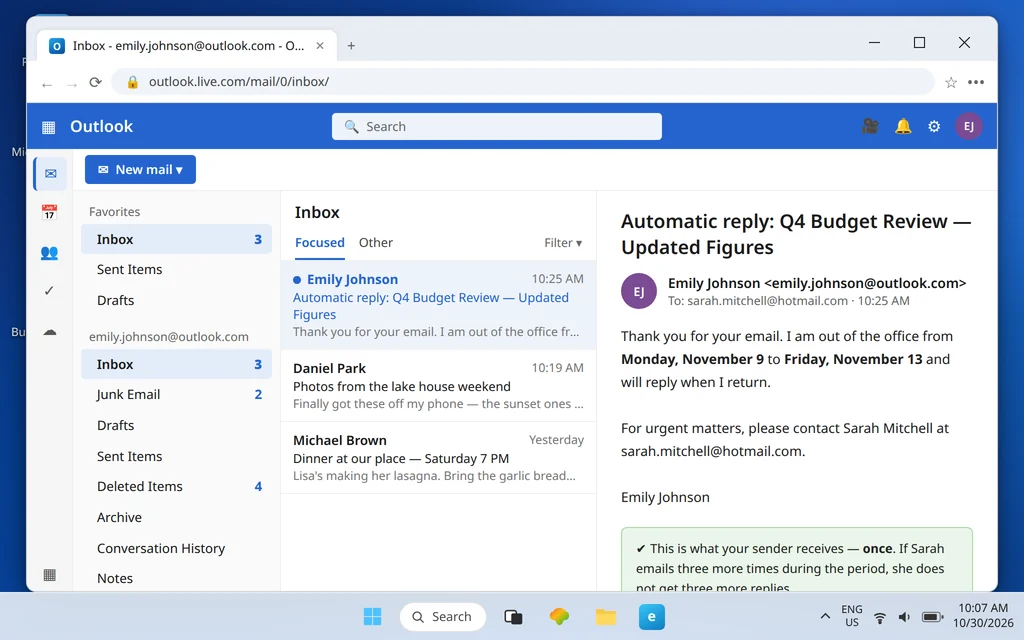Close the Inbox browser tab

(320, 46)
